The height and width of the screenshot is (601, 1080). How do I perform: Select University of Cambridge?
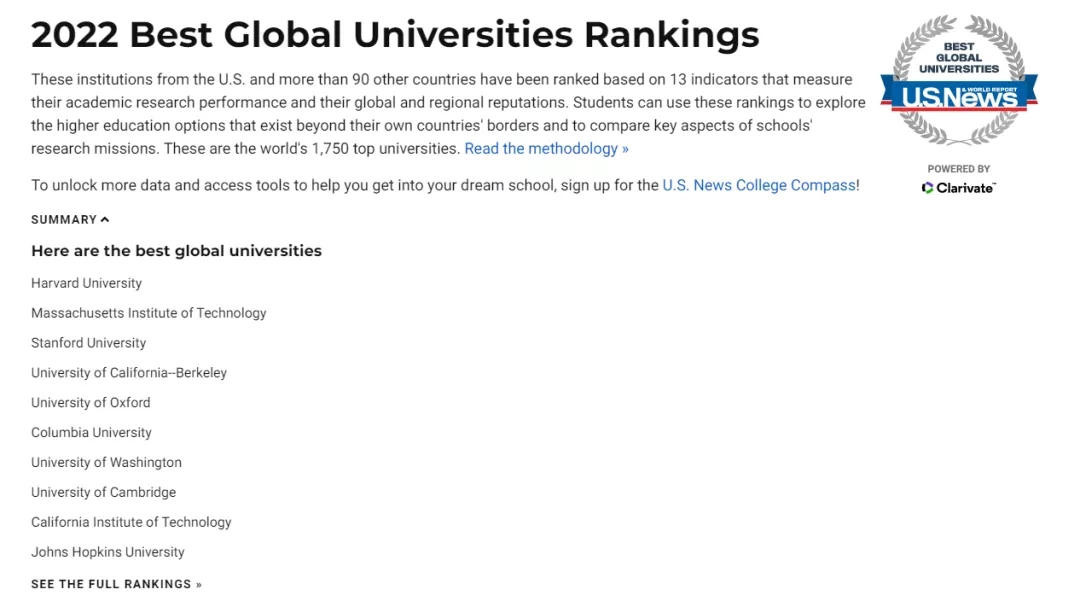(103, 492)
